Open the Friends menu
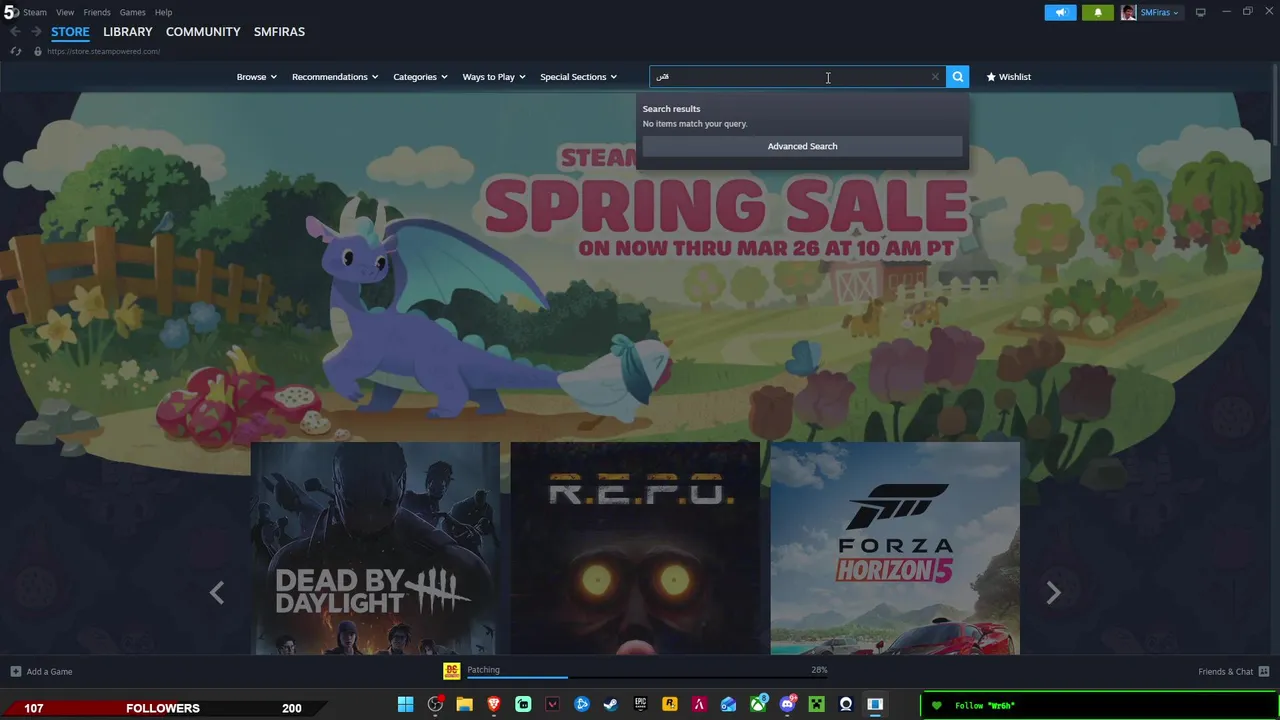The width and height of the screenshot is (1280, 720). point(97,12)
